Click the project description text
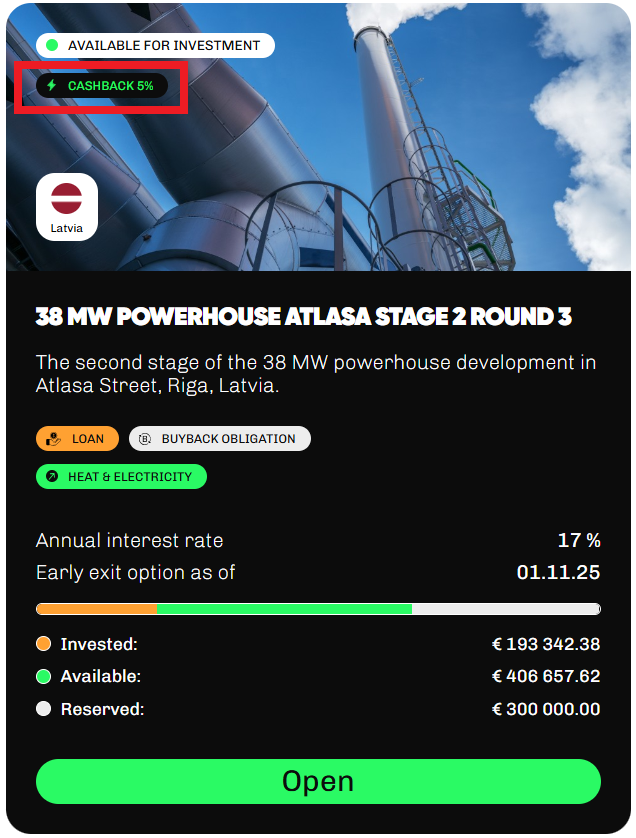This screenshot has width=636, height=838. click(x=316, y=374)
